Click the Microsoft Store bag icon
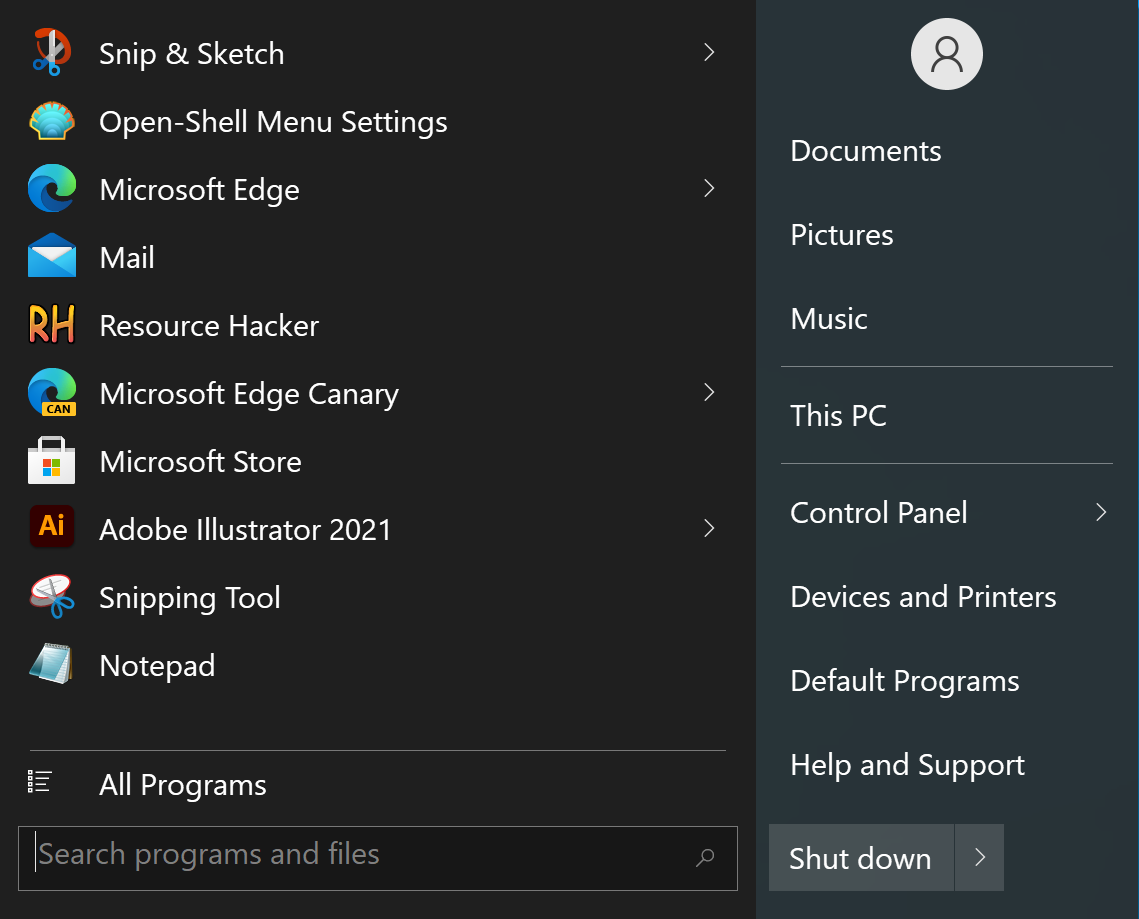Screen dimensions: 1139x919 click(52, 460)
